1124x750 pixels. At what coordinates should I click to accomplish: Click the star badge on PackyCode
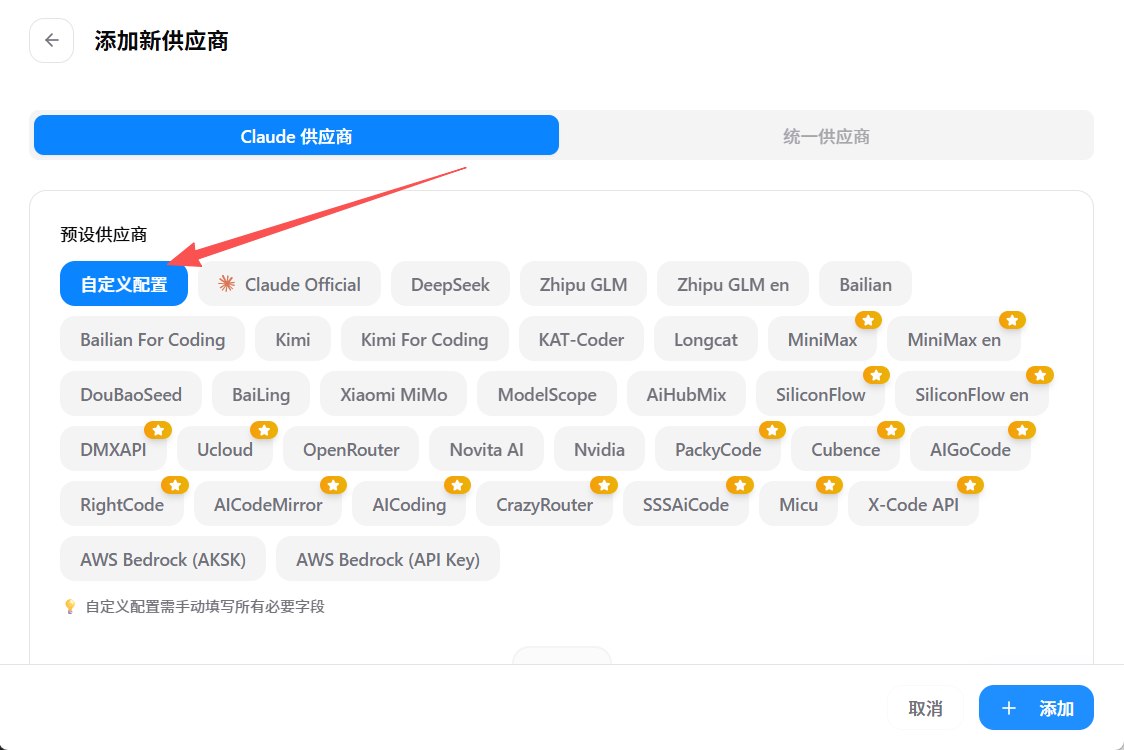[772, 430]
